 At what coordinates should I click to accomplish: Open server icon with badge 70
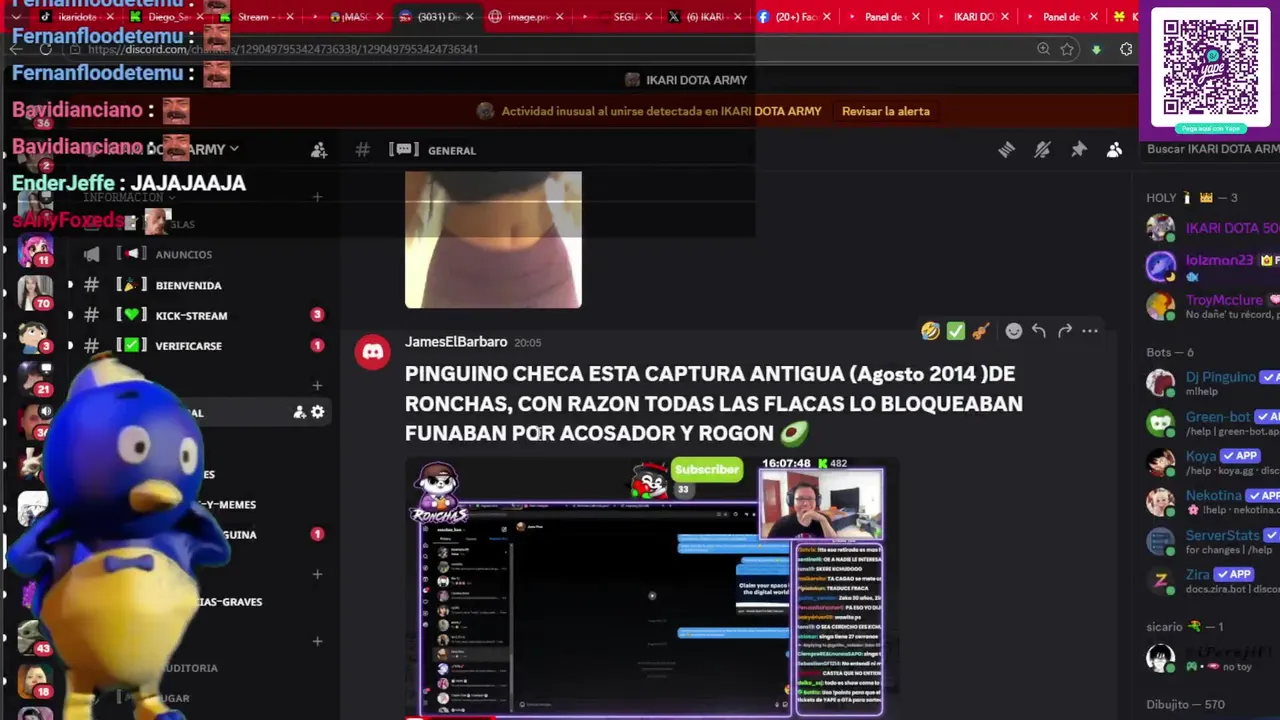(x=34, y=293)
